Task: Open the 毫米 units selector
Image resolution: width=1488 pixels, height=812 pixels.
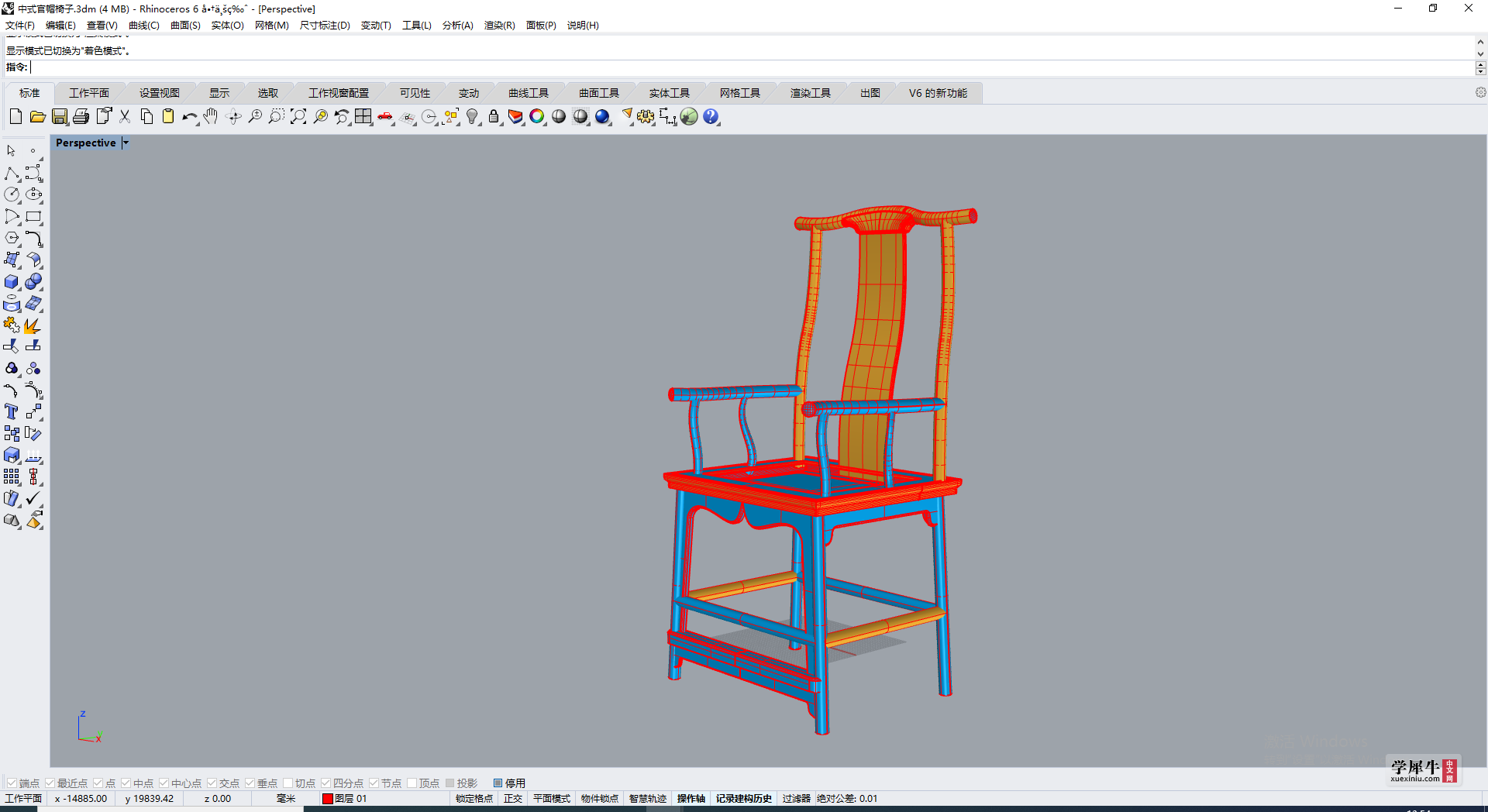Action: click(286, 799)
